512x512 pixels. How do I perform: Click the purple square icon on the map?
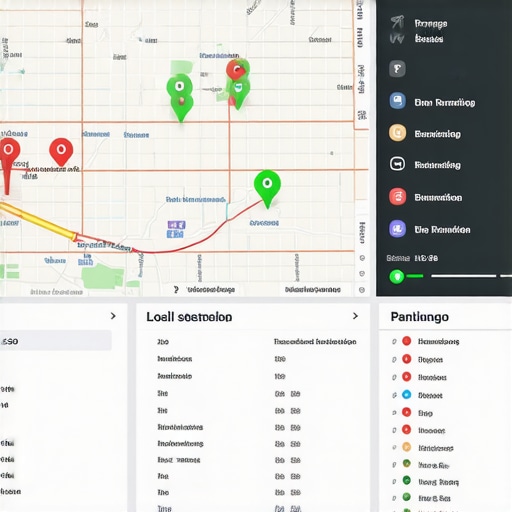[176, 225]
